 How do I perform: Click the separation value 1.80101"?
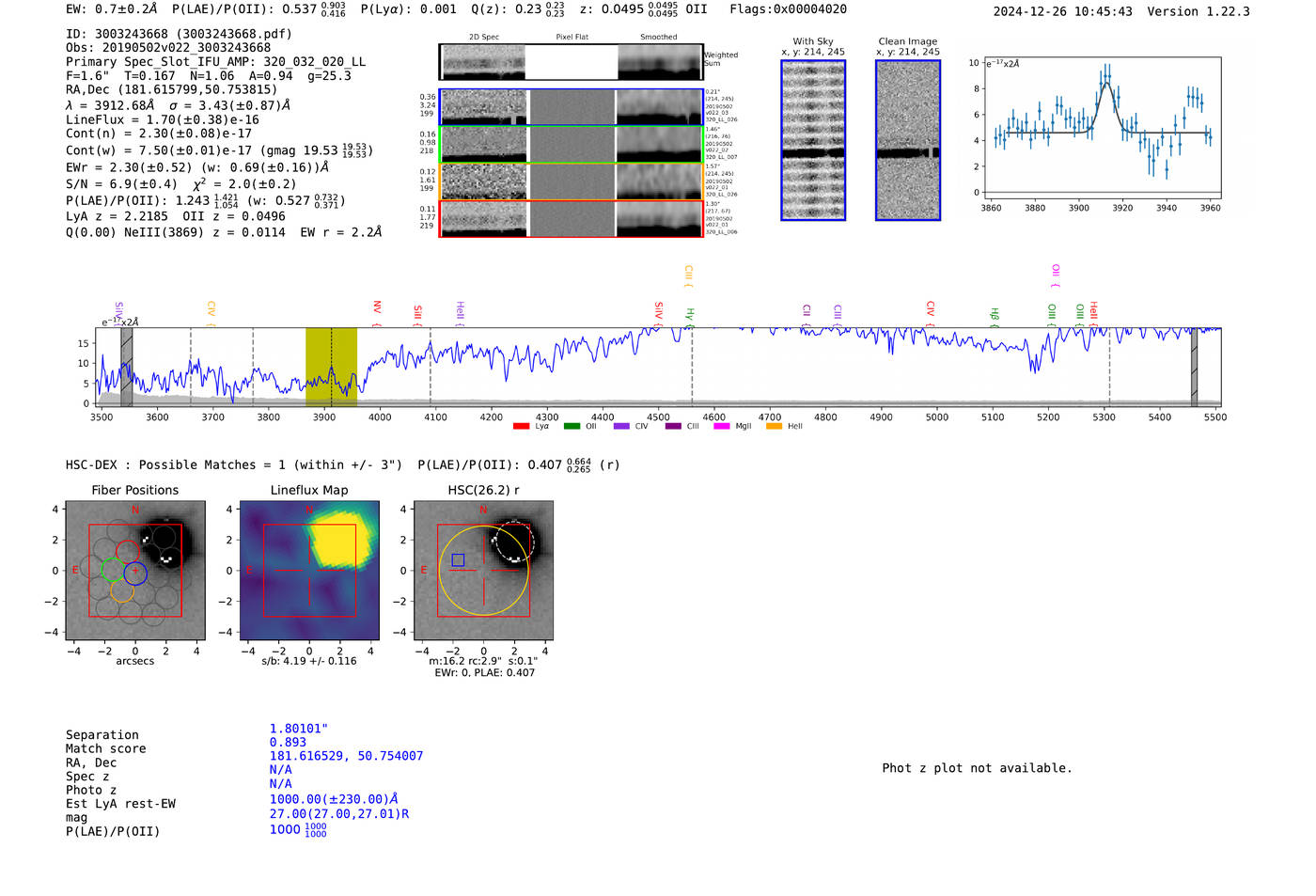point(298,729)
